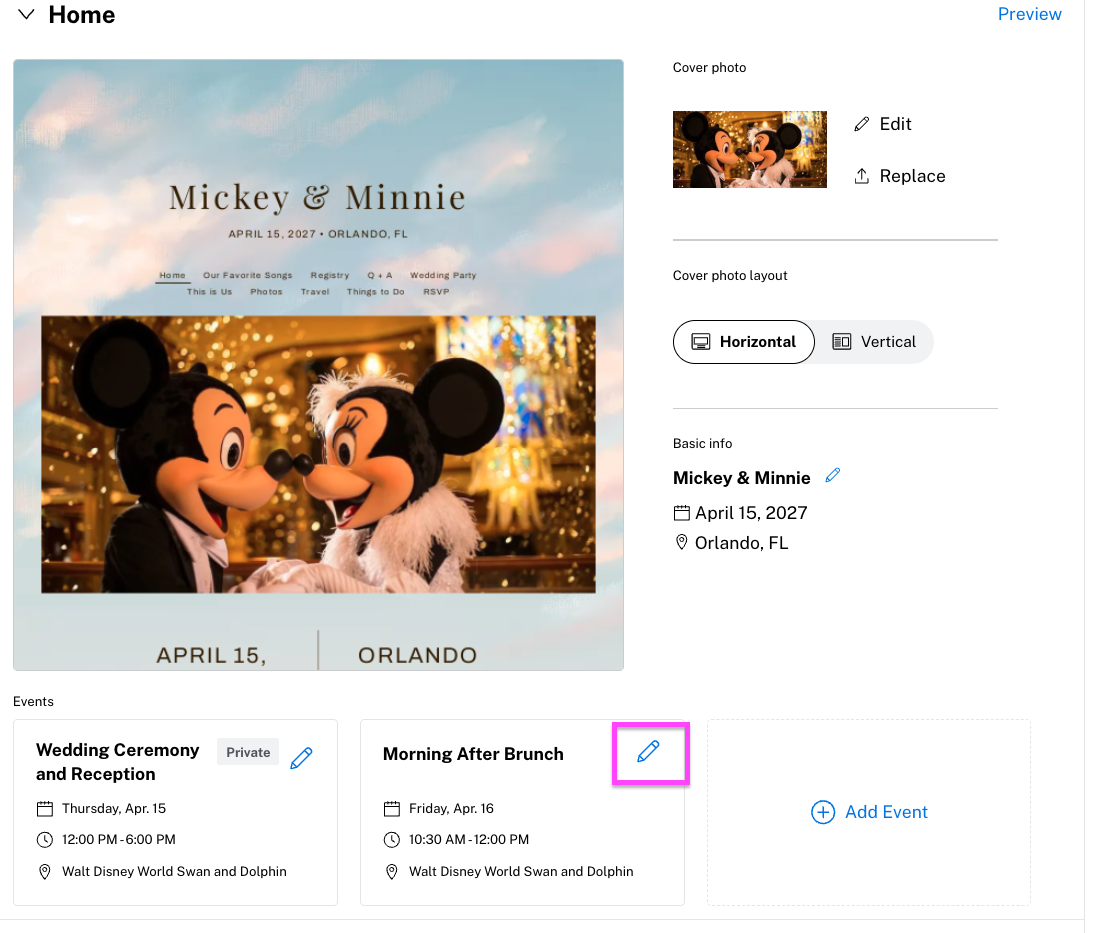Click the Replace cover photo upload icon
Image resolution: width=1100 pixels, height=933 pixels.
862,176
